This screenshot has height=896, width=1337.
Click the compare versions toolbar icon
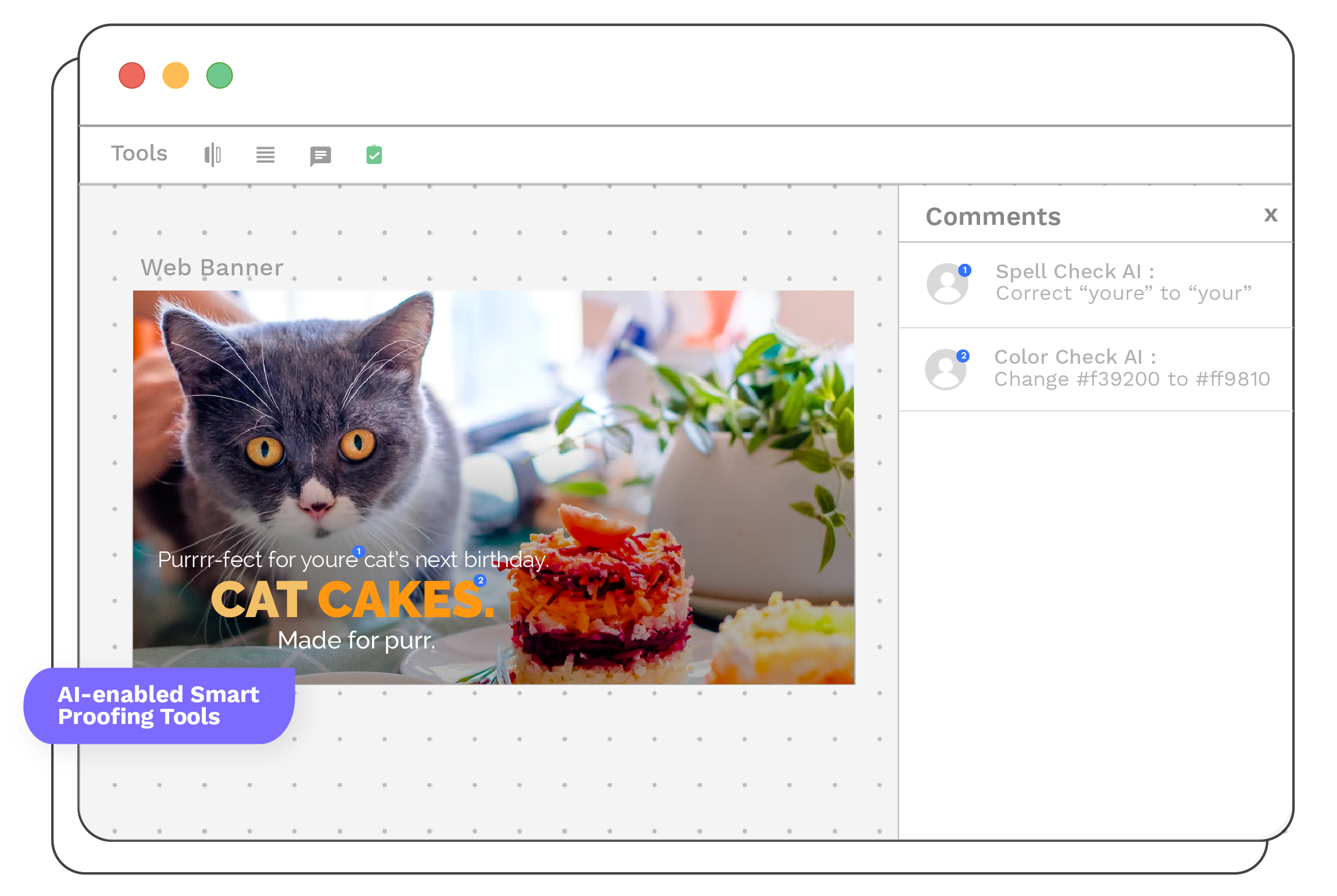[213, 155]
